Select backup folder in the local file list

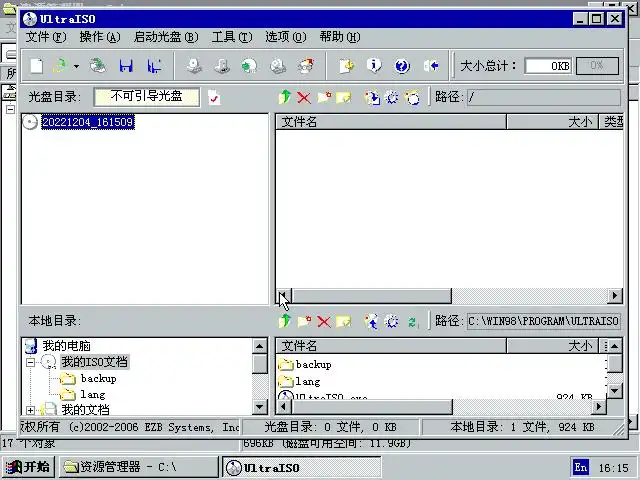coord(313,364)
